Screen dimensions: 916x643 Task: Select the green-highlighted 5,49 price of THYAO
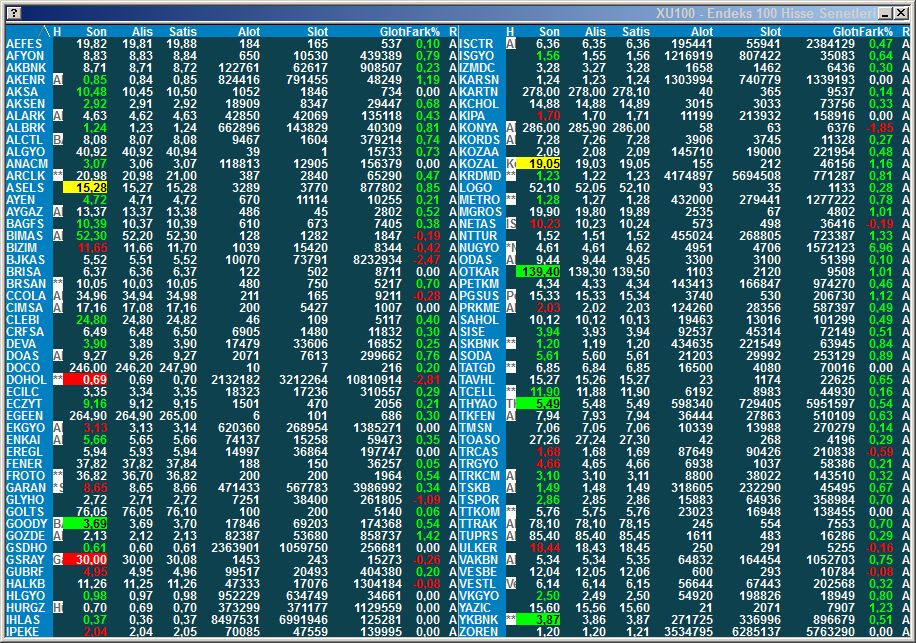coord(538,404)
